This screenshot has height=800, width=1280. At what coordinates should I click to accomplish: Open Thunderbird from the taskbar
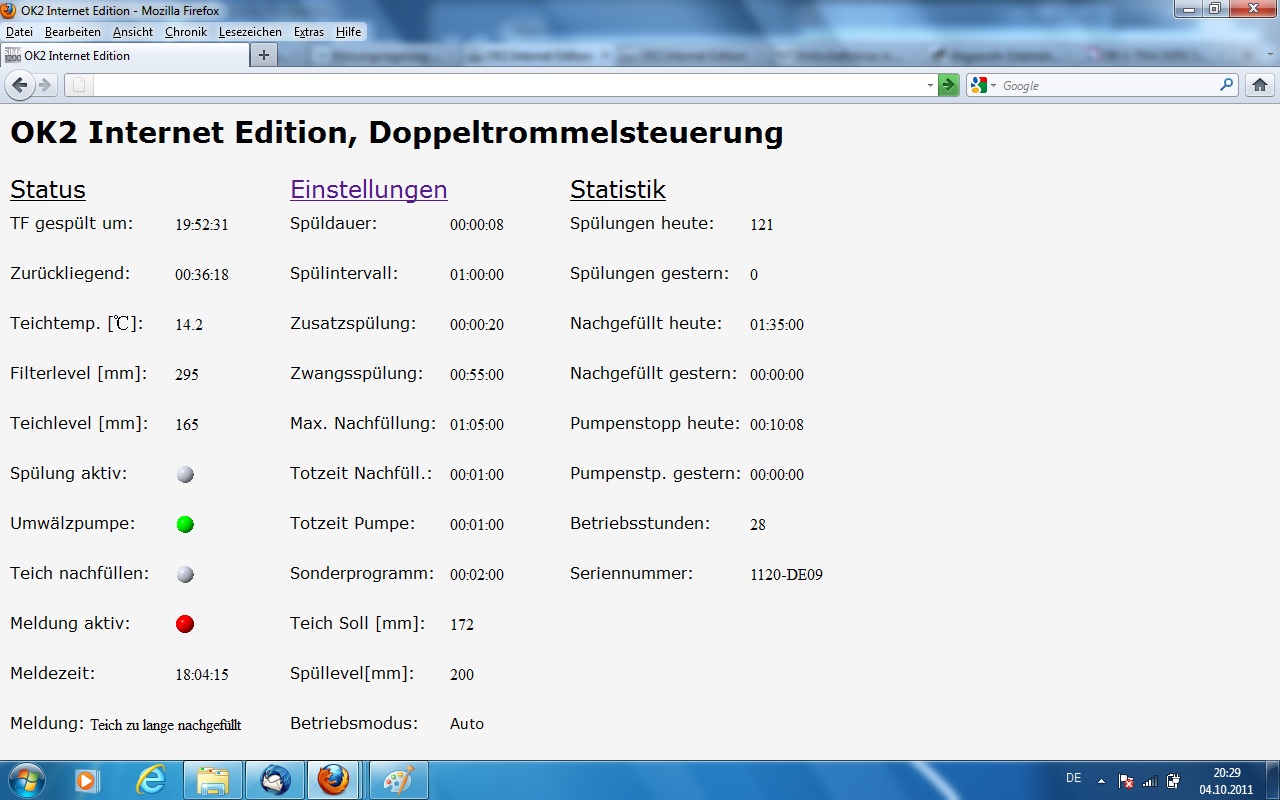(x=275, y=780)
